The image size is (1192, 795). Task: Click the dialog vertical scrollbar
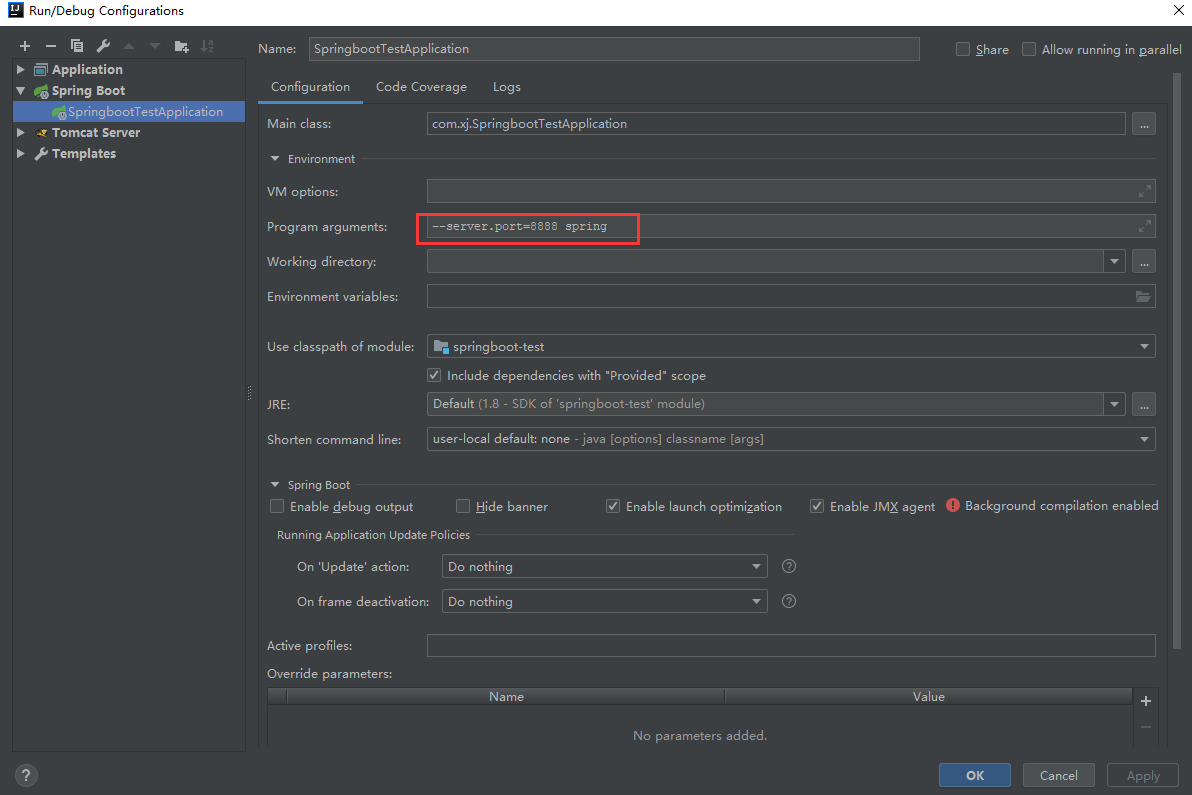coord(1177,361)
